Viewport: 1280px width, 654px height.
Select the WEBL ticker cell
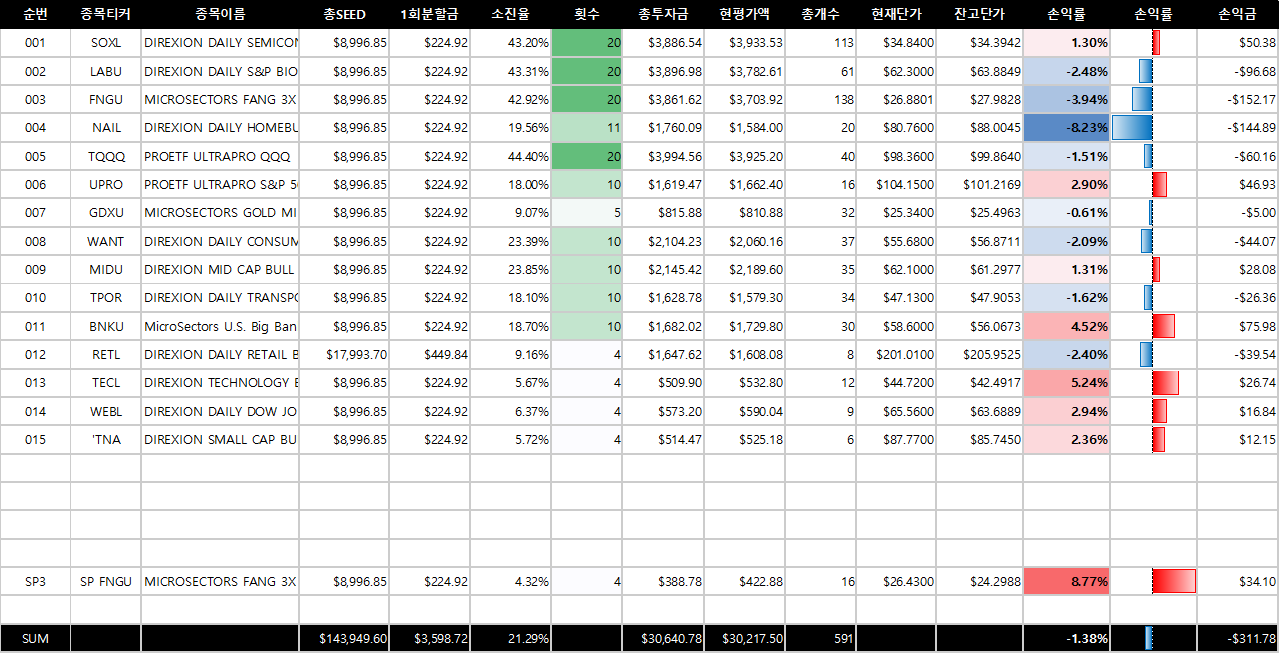coord(105,411)
